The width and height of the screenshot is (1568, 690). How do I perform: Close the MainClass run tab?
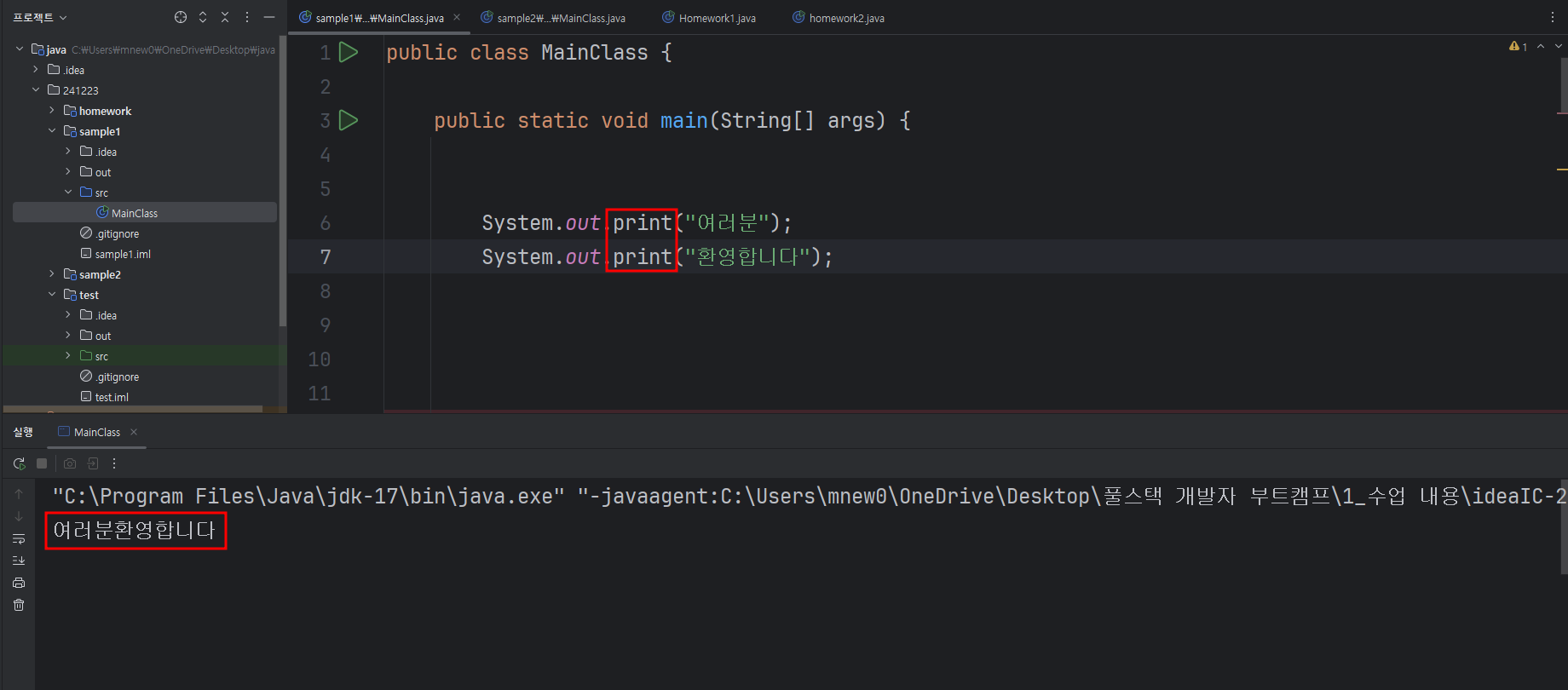click(x=134, y=432)
